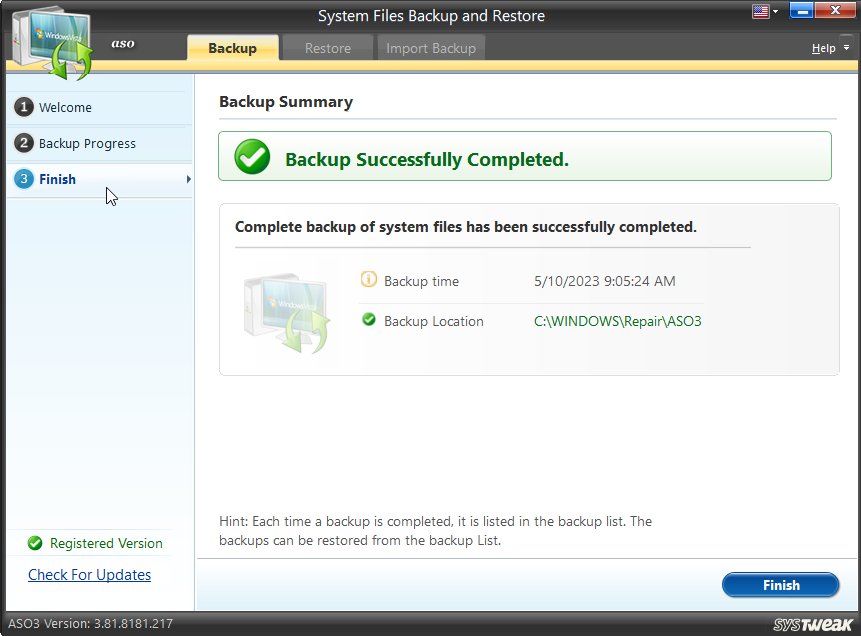
Task: Switch to the Restore tab
Action: tap(327, 47)
